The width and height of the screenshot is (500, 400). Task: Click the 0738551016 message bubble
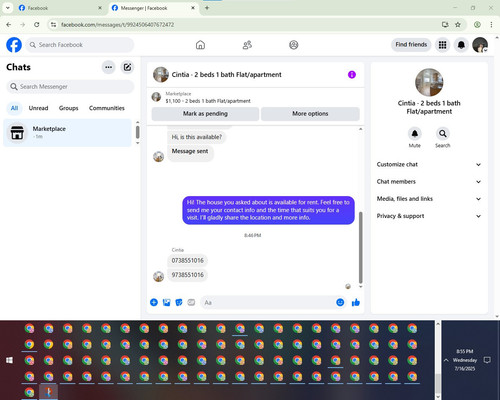click(187, 260)
